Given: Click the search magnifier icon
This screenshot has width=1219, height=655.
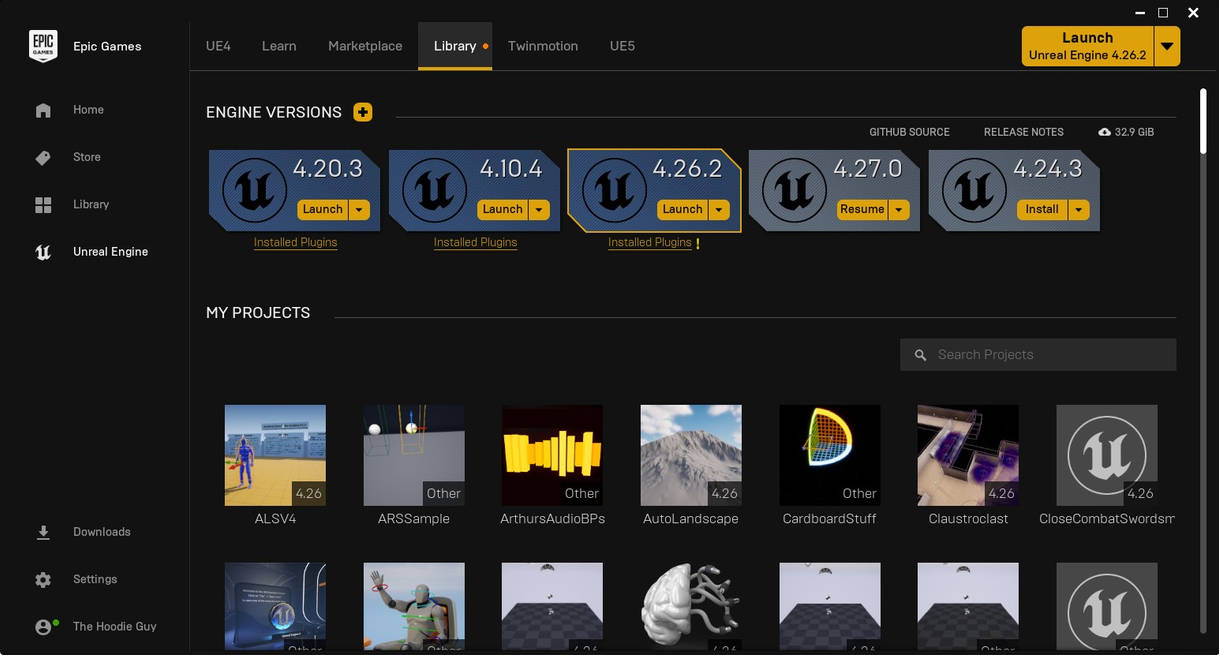Looking at the screenshot, I should point(920,355).
